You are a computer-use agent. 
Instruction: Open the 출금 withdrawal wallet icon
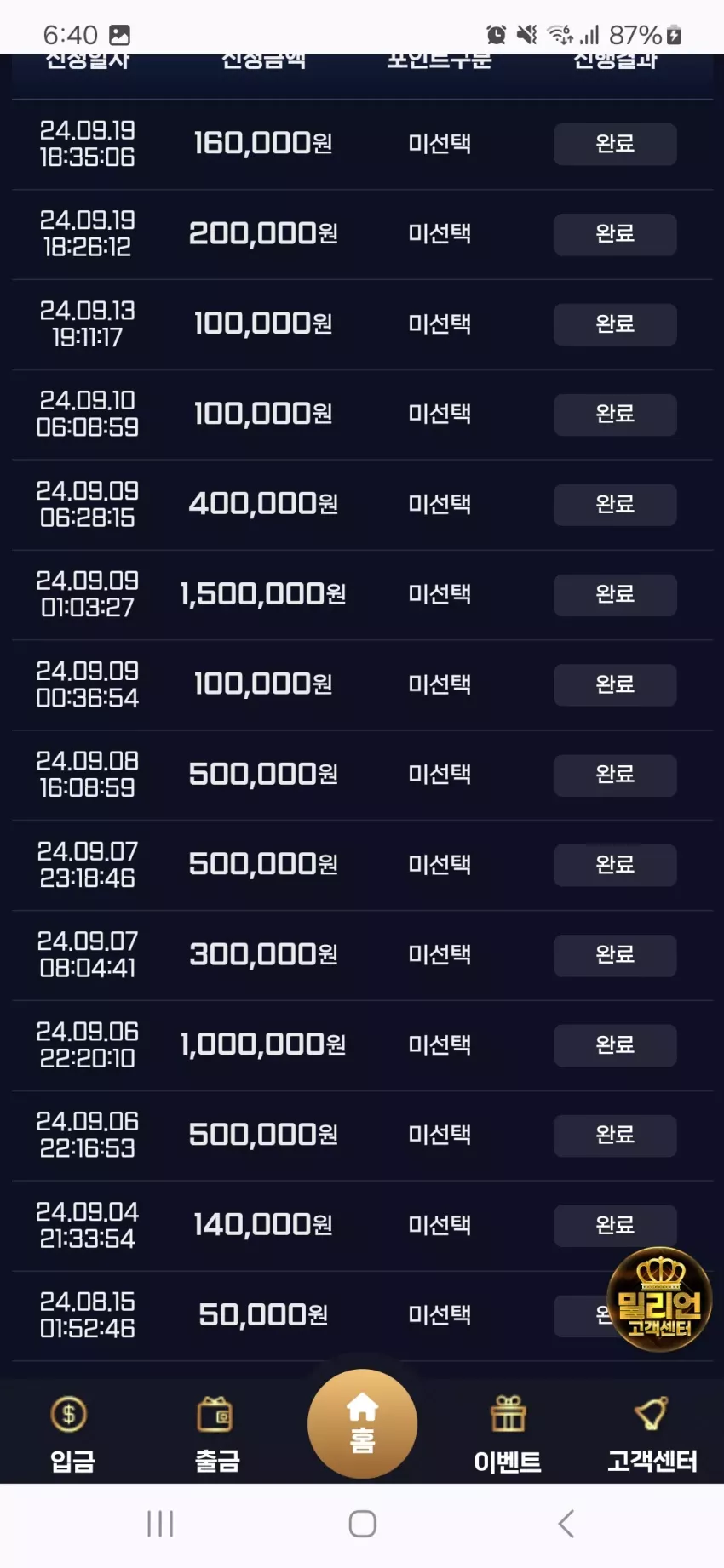(215, 1415)
